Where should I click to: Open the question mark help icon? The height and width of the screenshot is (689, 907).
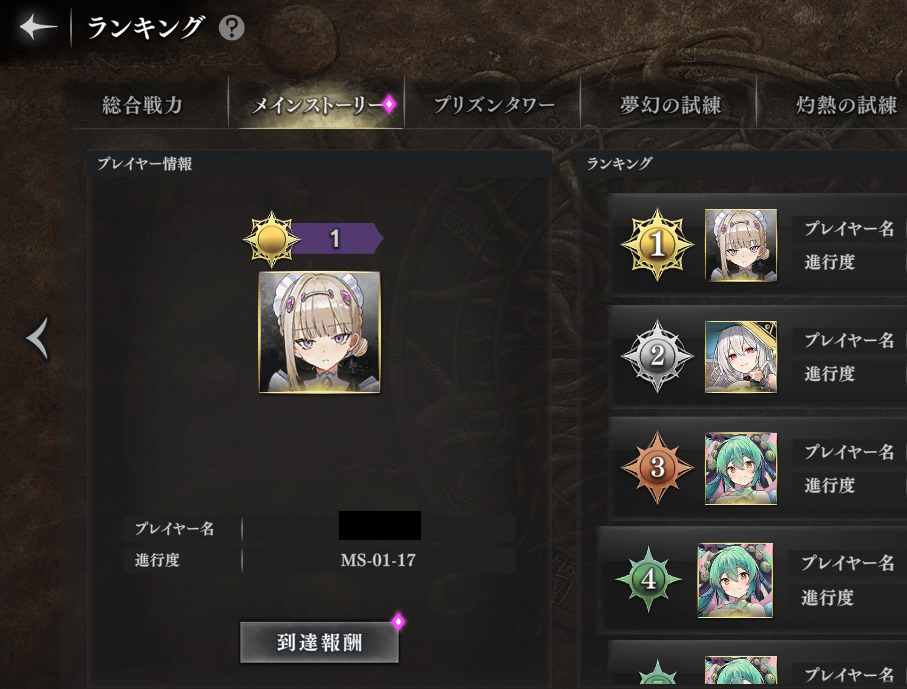tap(231, 27)
